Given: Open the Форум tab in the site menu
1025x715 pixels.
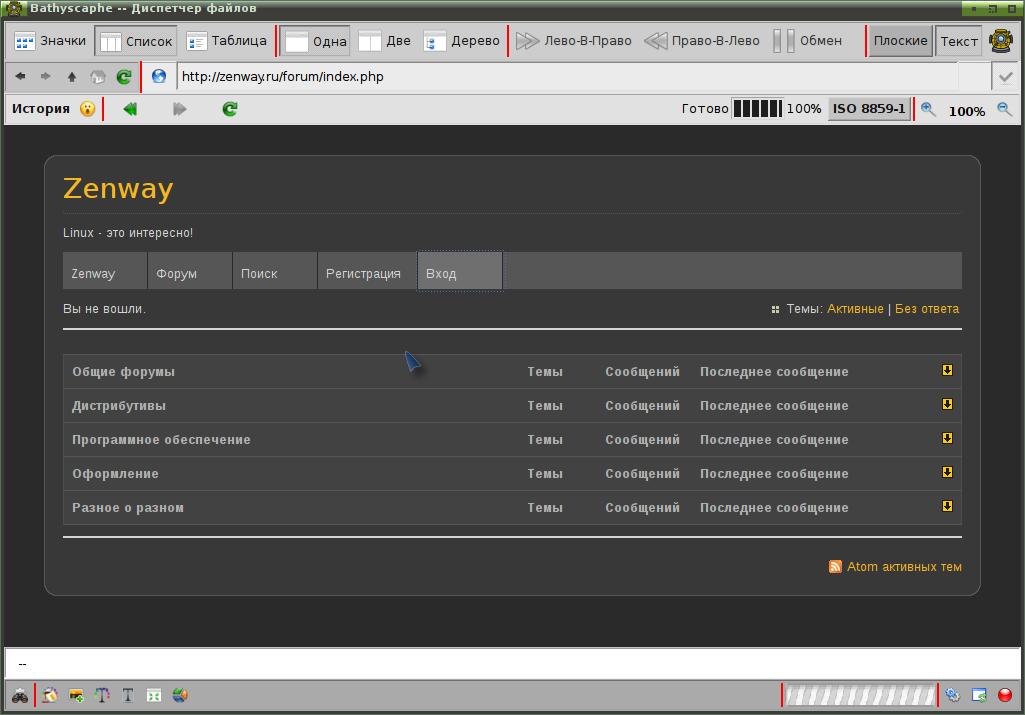Looking at the screenshot, I should point(190,271).
